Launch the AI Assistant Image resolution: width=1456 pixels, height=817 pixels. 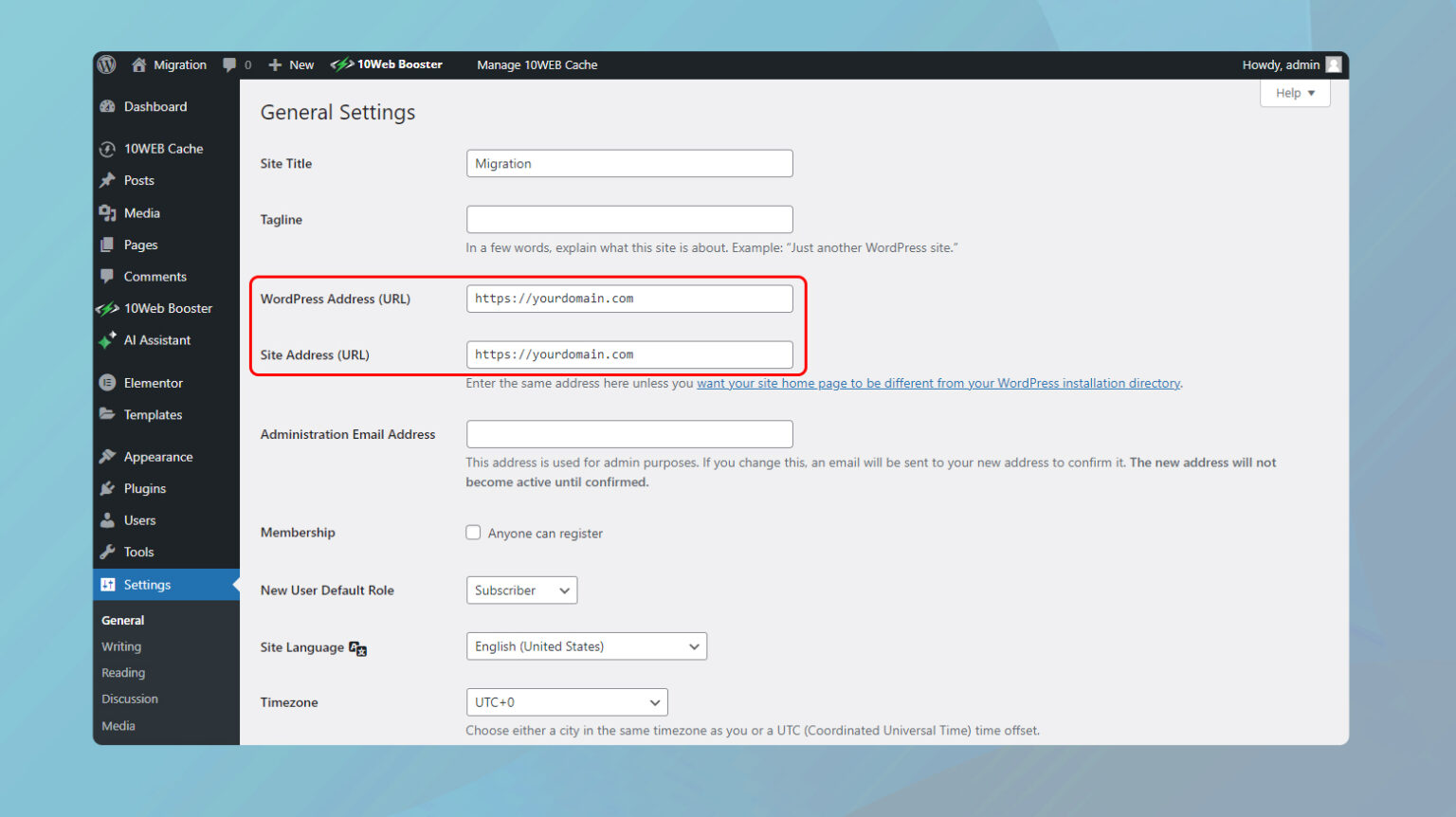point(157,340)
